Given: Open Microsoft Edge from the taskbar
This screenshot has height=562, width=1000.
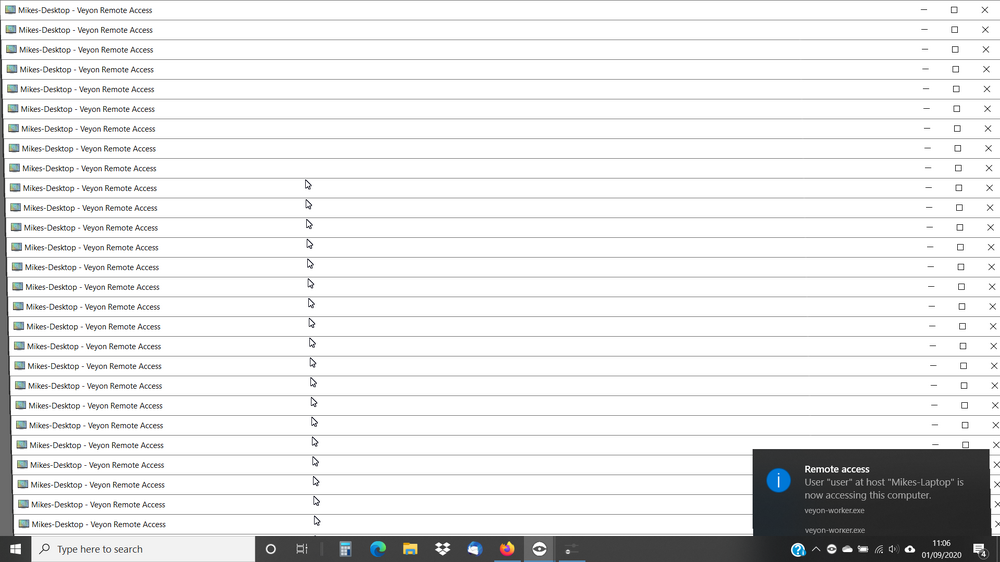Looking at the screenshot, I should [x=378, y=549].
